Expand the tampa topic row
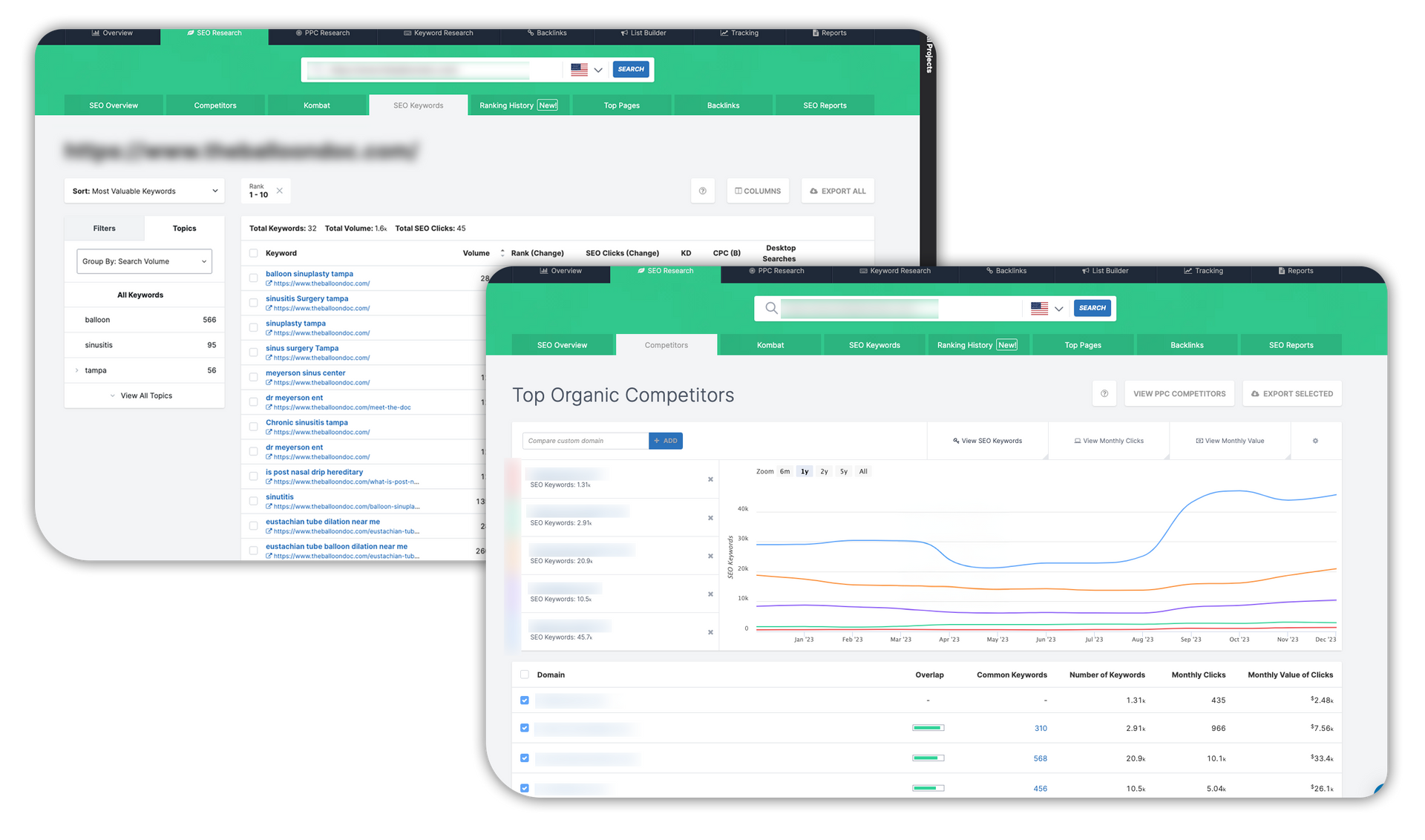Screen dimensions: 1425x840 76,370
